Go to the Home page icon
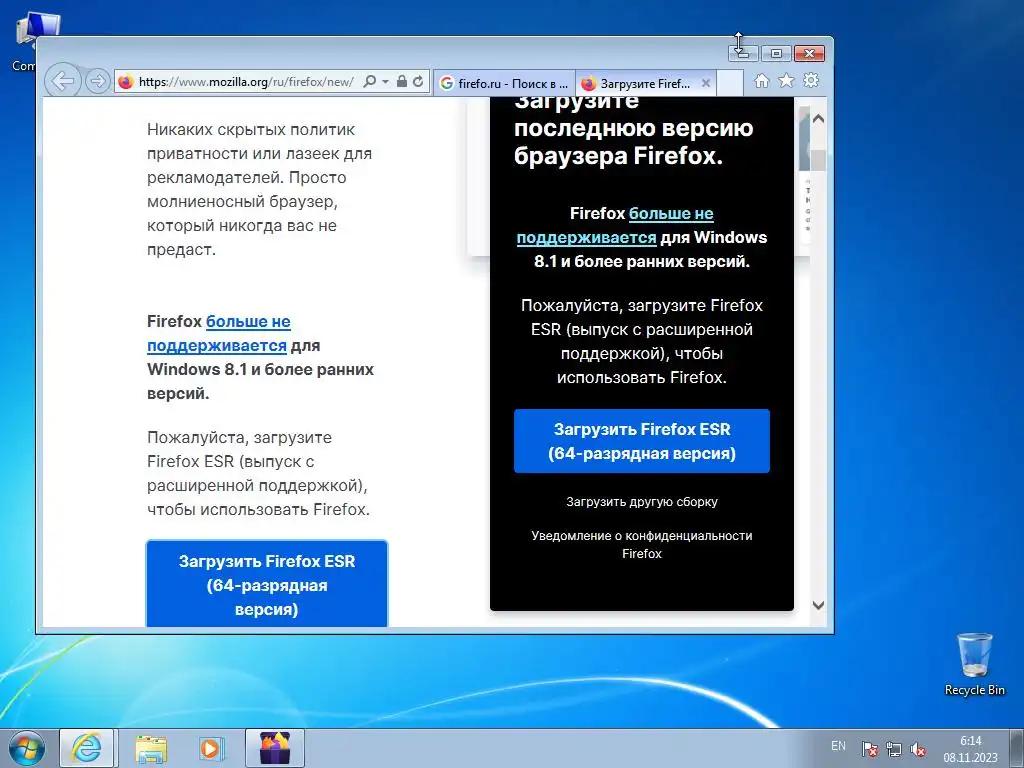Viewport: 1024px width, 768px height. [761, 80]
